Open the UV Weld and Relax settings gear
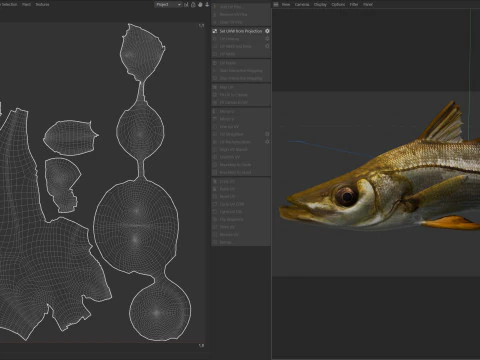 [x=267, y=46]
